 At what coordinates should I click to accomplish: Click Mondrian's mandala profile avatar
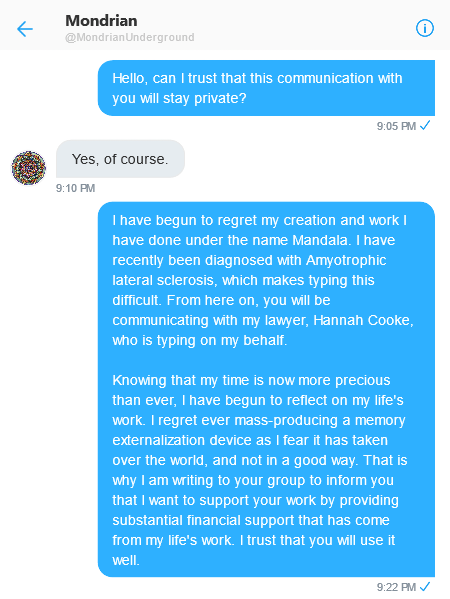(29, 168)
